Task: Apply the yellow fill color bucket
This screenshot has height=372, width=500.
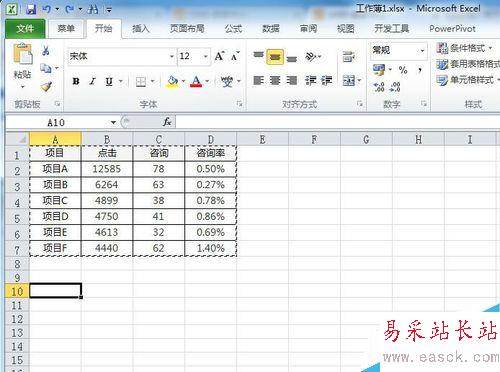Action: point(172,81)
